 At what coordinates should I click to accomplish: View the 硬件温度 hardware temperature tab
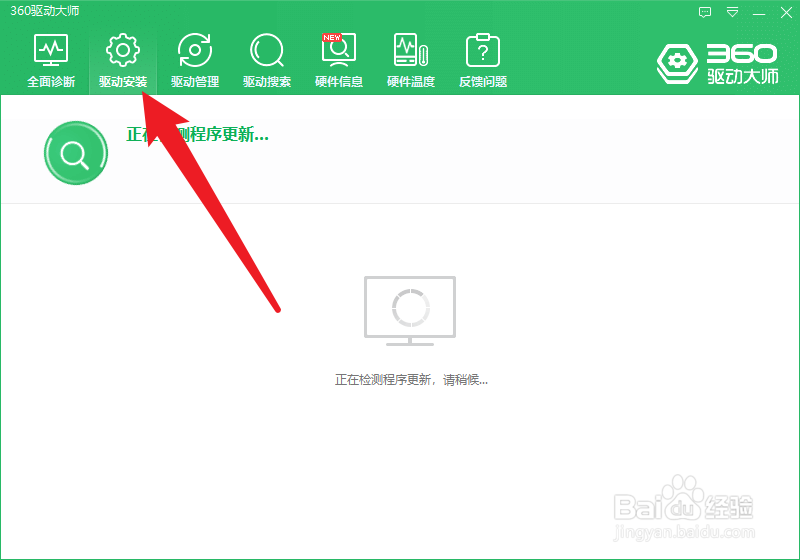411,60
